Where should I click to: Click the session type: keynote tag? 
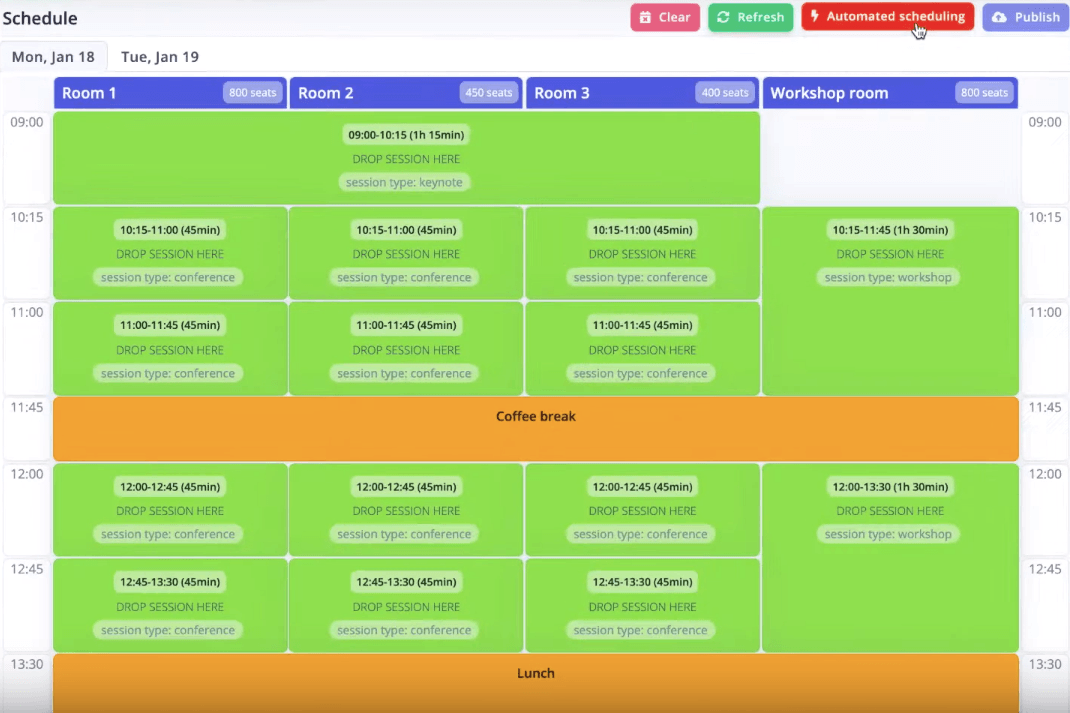pyautogui.click(x=404, y=182)
